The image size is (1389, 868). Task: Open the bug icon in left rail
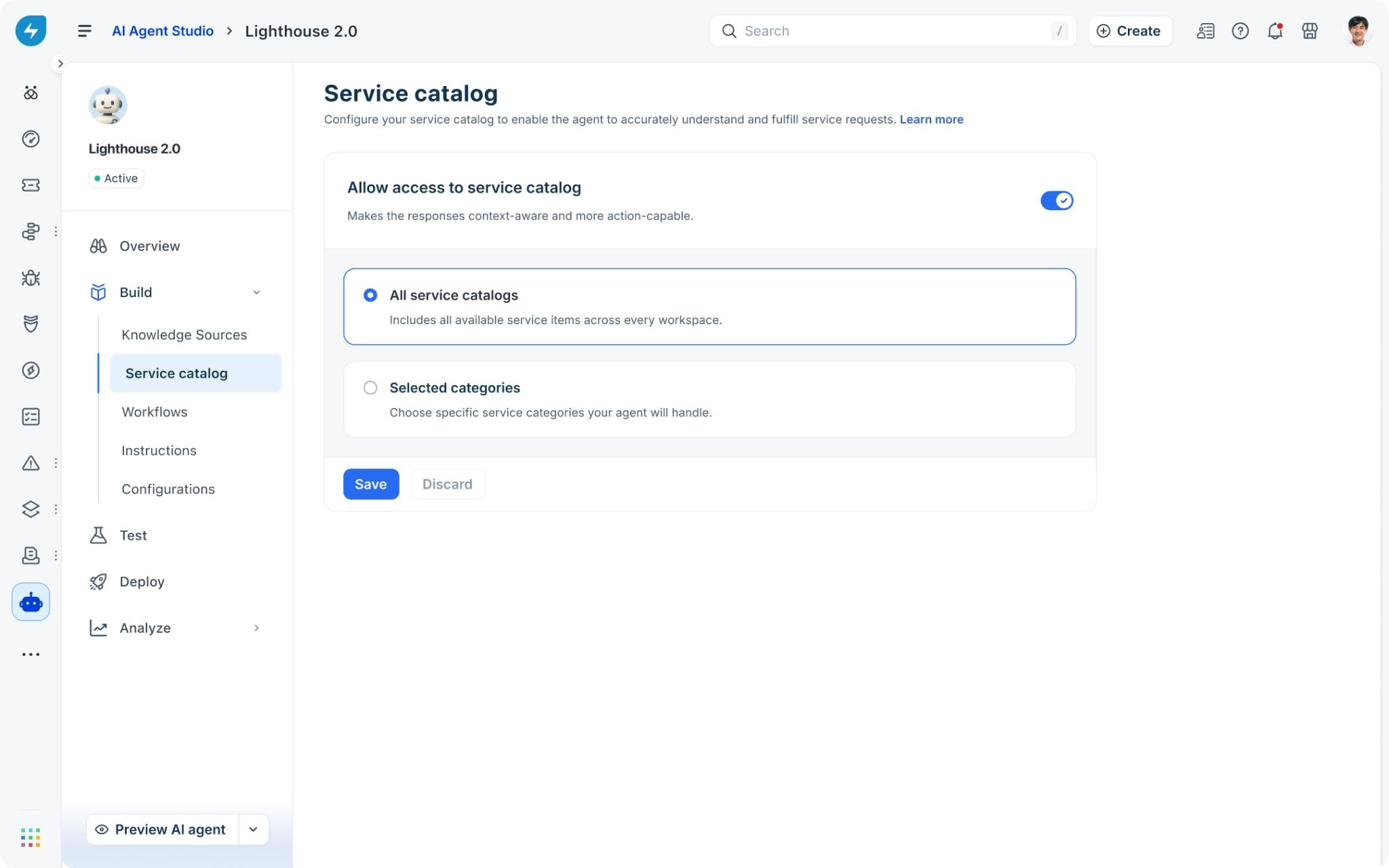31,278
